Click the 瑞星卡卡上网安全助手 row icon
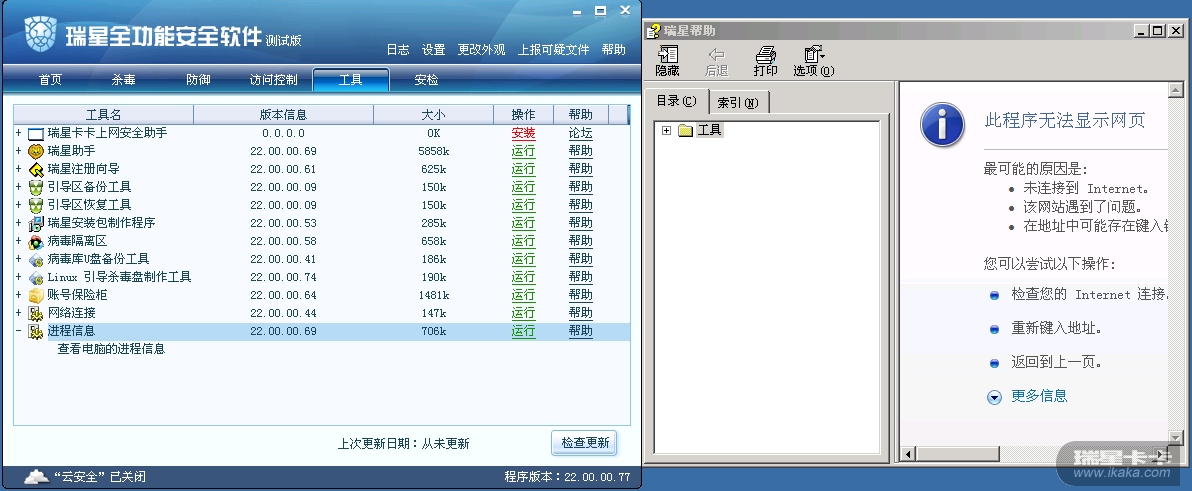Image resolution: width=1192 pixels, height=491 pixels. pyautogui.click(x=36, y=134)
